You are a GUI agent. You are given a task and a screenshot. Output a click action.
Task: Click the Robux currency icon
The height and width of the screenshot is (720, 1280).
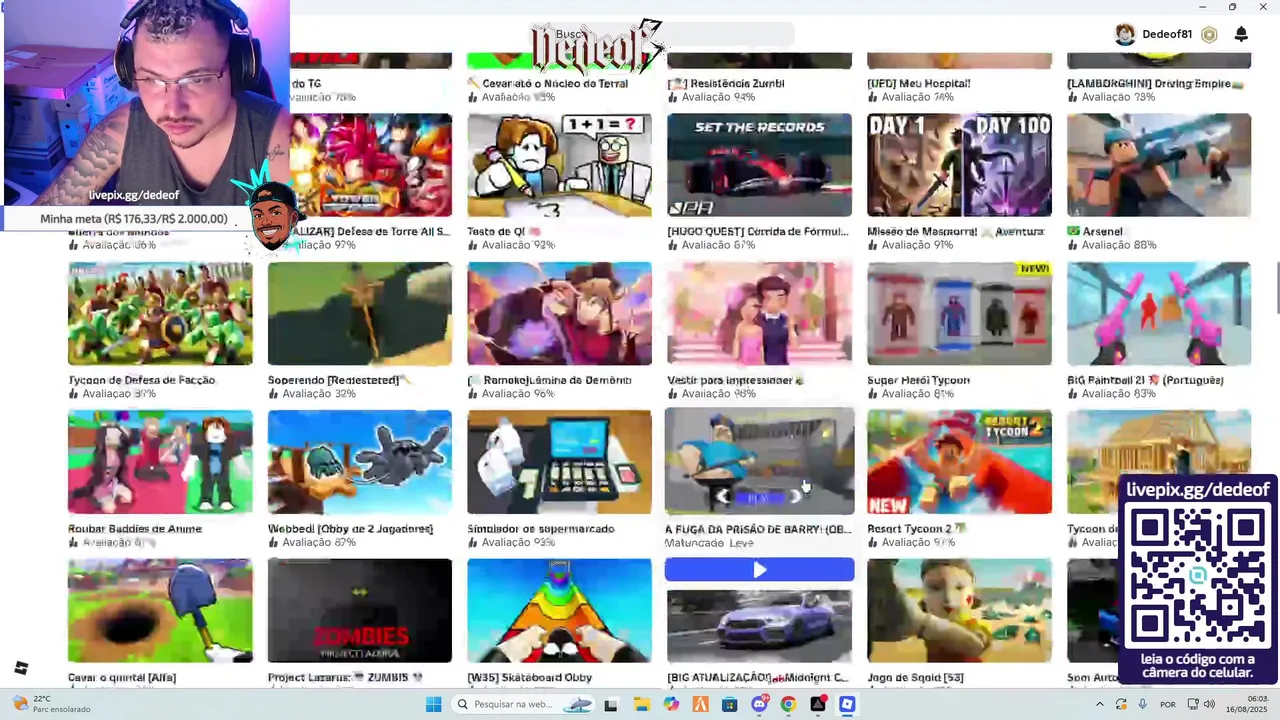[x=1209, y=35]
